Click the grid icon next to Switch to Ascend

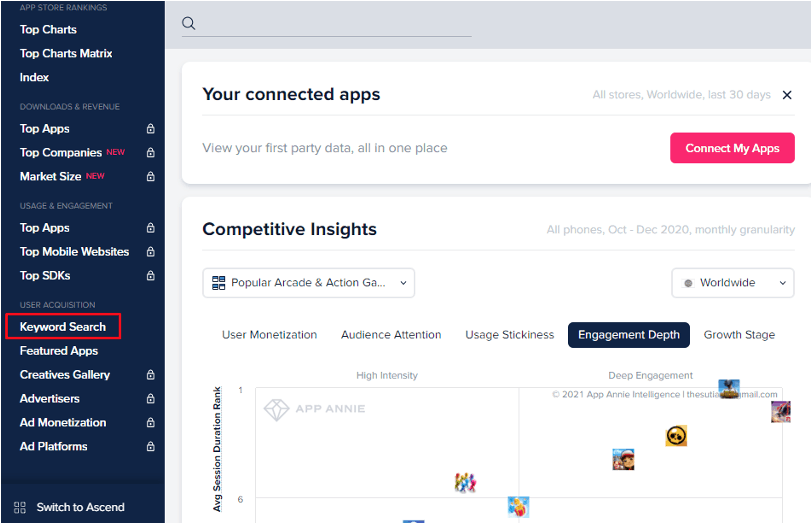pos(20,507)
